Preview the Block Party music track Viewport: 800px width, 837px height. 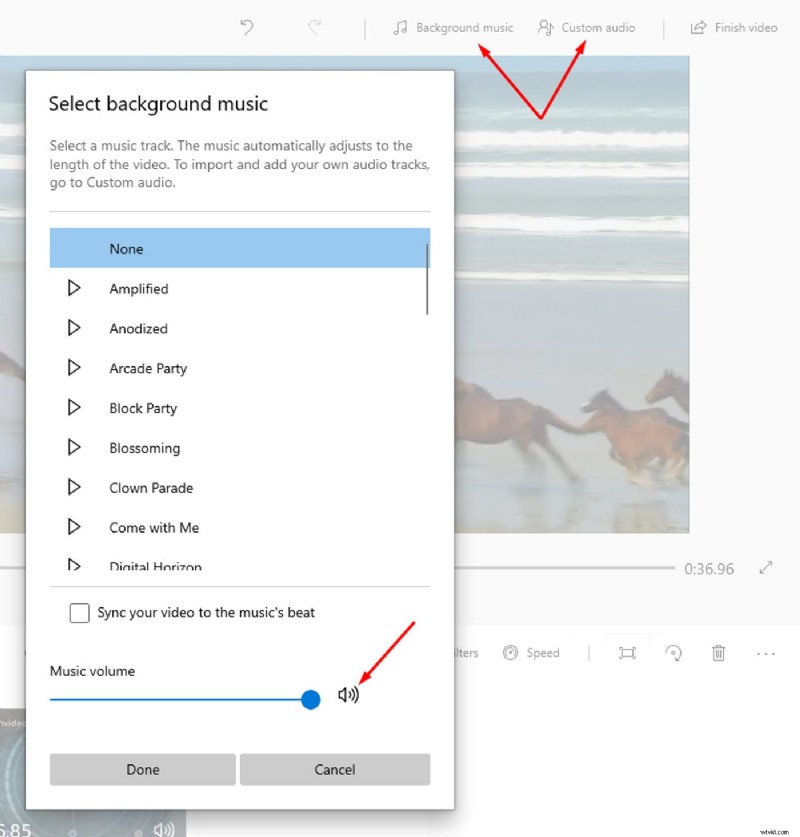coord(74,408)
